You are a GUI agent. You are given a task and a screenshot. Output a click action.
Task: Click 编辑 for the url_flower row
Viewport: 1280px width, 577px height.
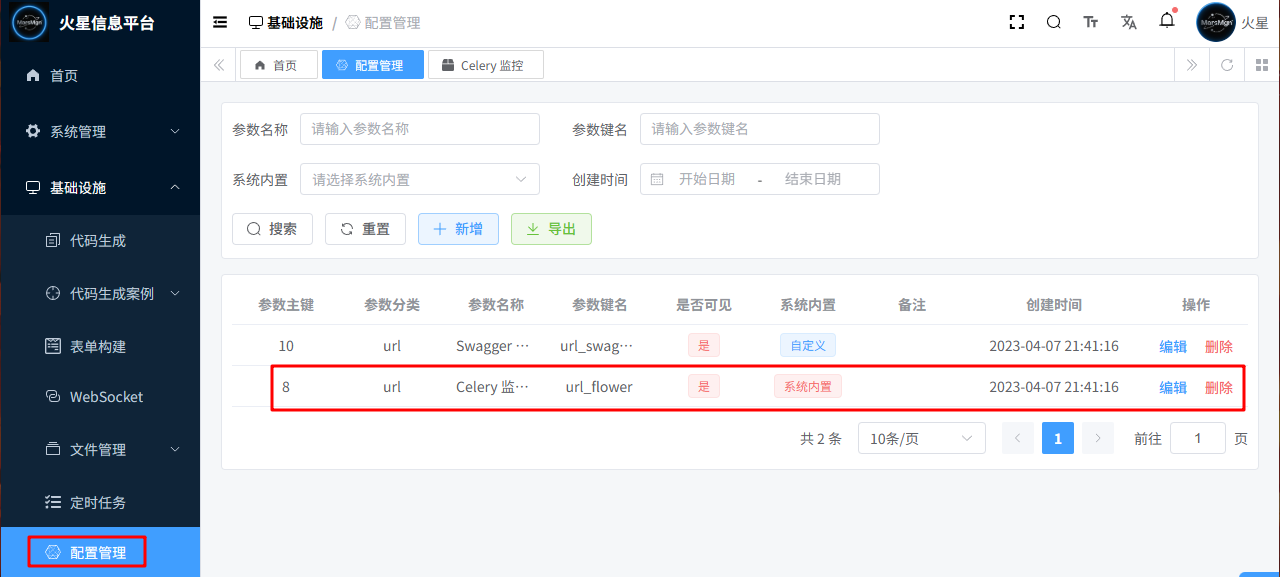point(1173,387)
